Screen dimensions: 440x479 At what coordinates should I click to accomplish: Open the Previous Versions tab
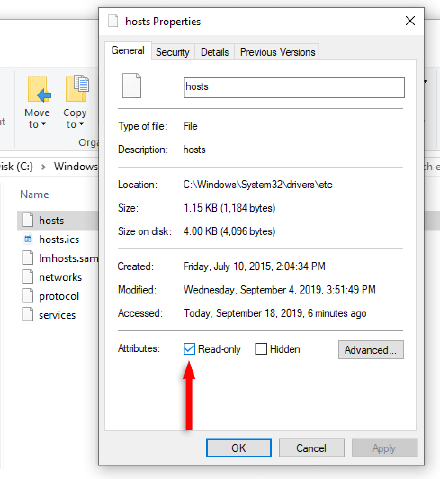coord(277,52)
